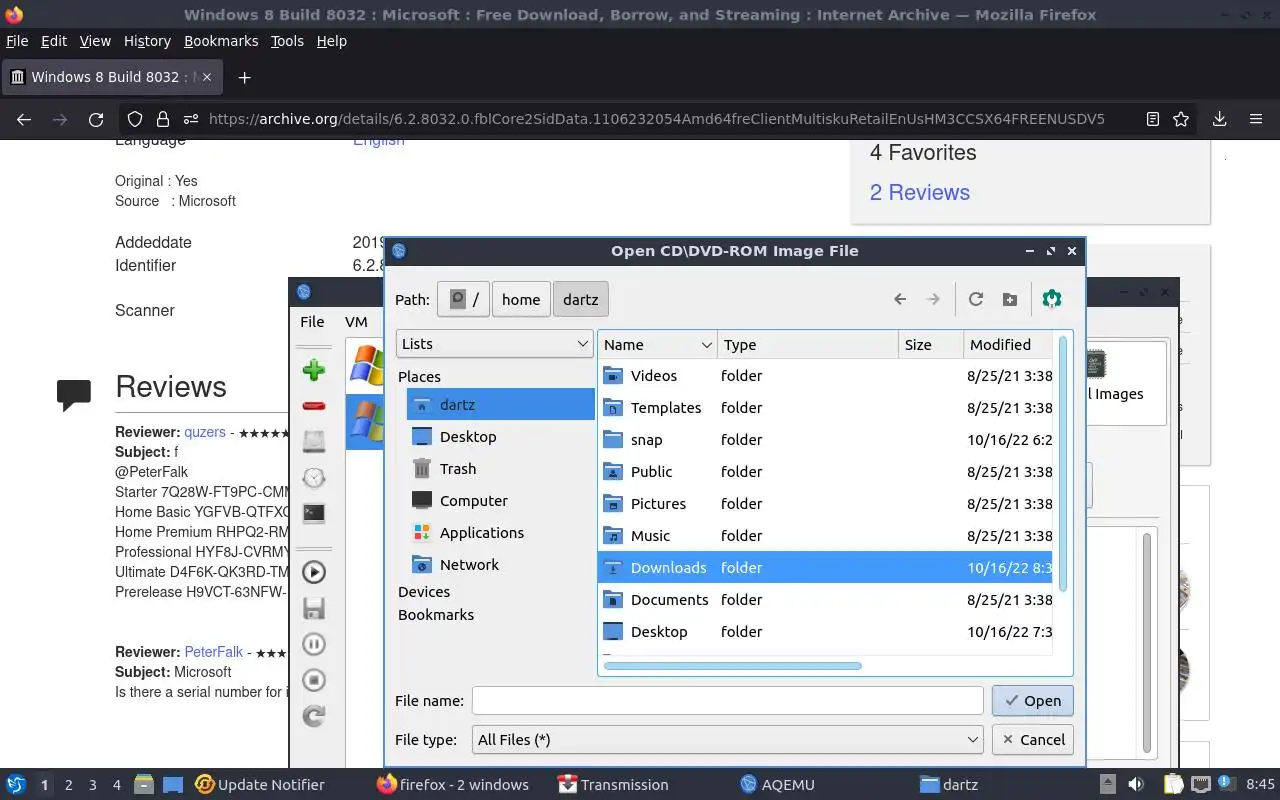Click the green plus add VM icon in AQEMU

click(314, 370)
